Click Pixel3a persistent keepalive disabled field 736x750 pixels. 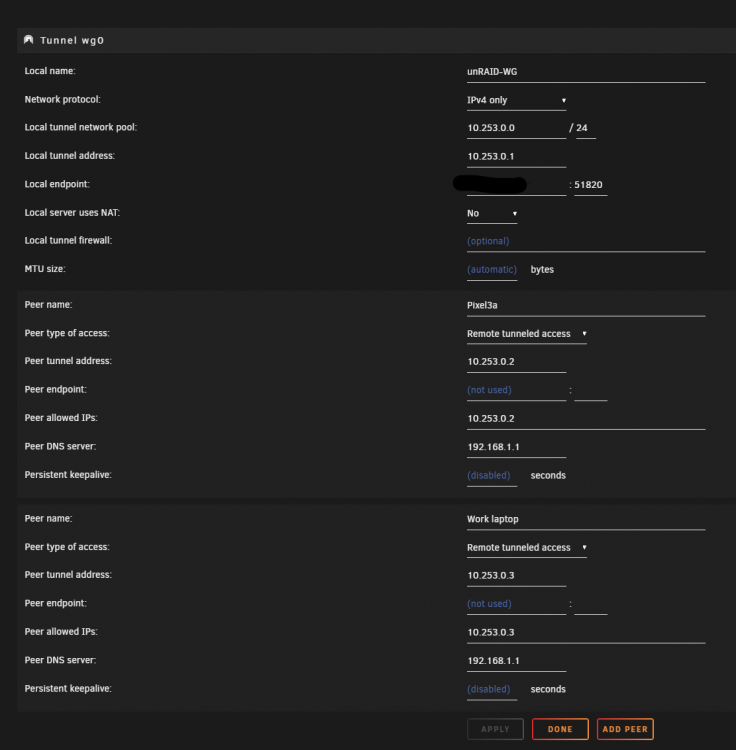tap(492, 476)
